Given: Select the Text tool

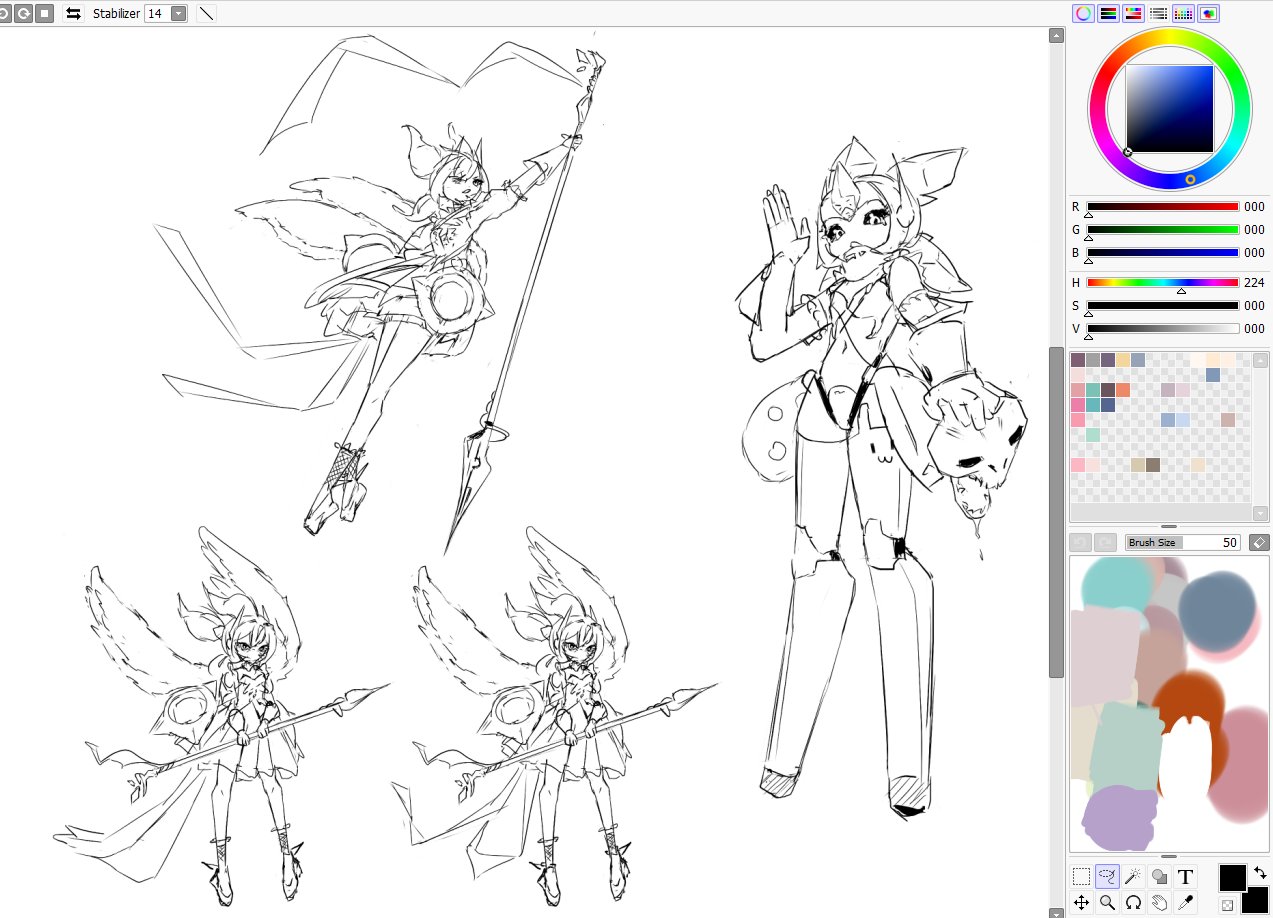Looking at the screenshot, I should click(1185, 877).
